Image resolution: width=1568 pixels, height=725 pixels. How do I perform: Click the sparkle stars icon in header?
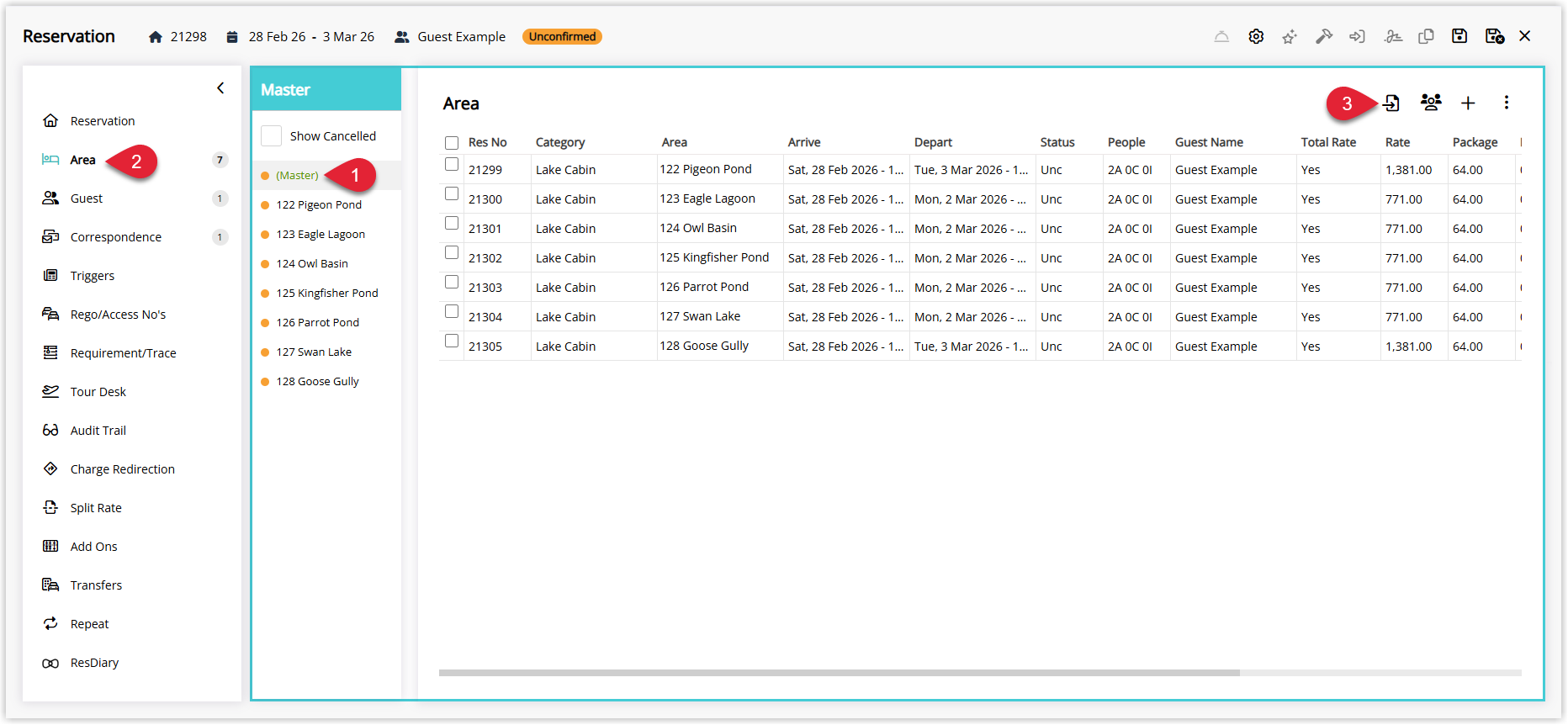[1289, 36]
